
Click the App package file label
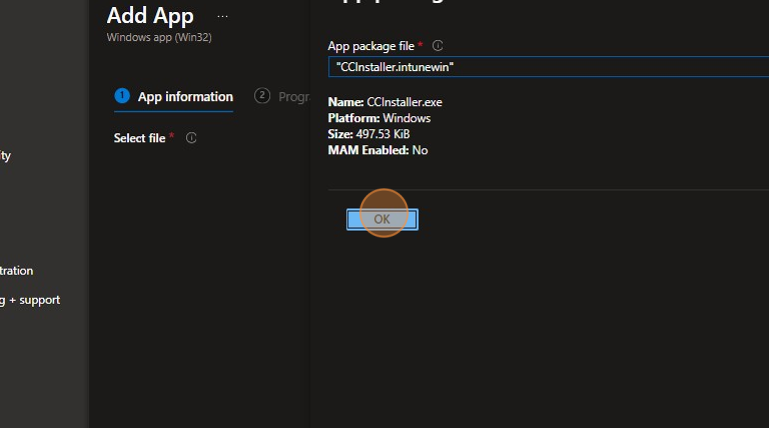[x=371, y=46]
